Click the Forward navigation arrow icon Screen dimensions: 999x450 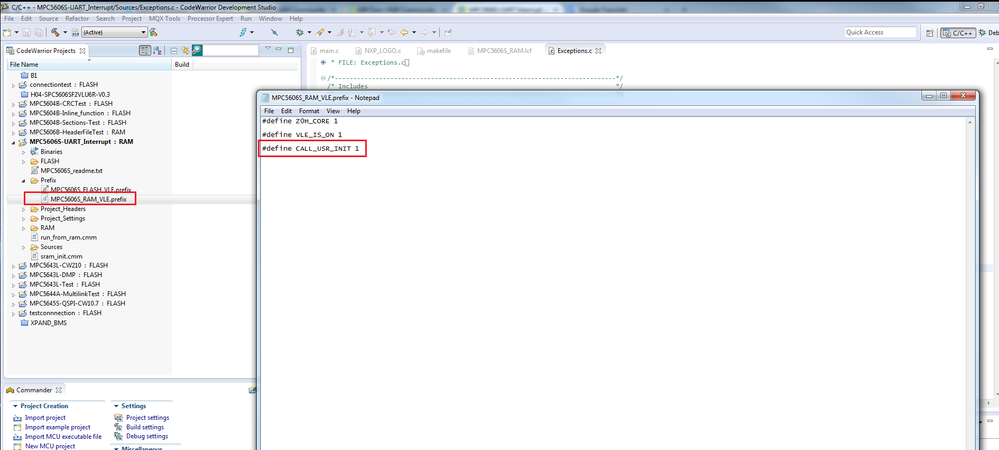point(424,32)
